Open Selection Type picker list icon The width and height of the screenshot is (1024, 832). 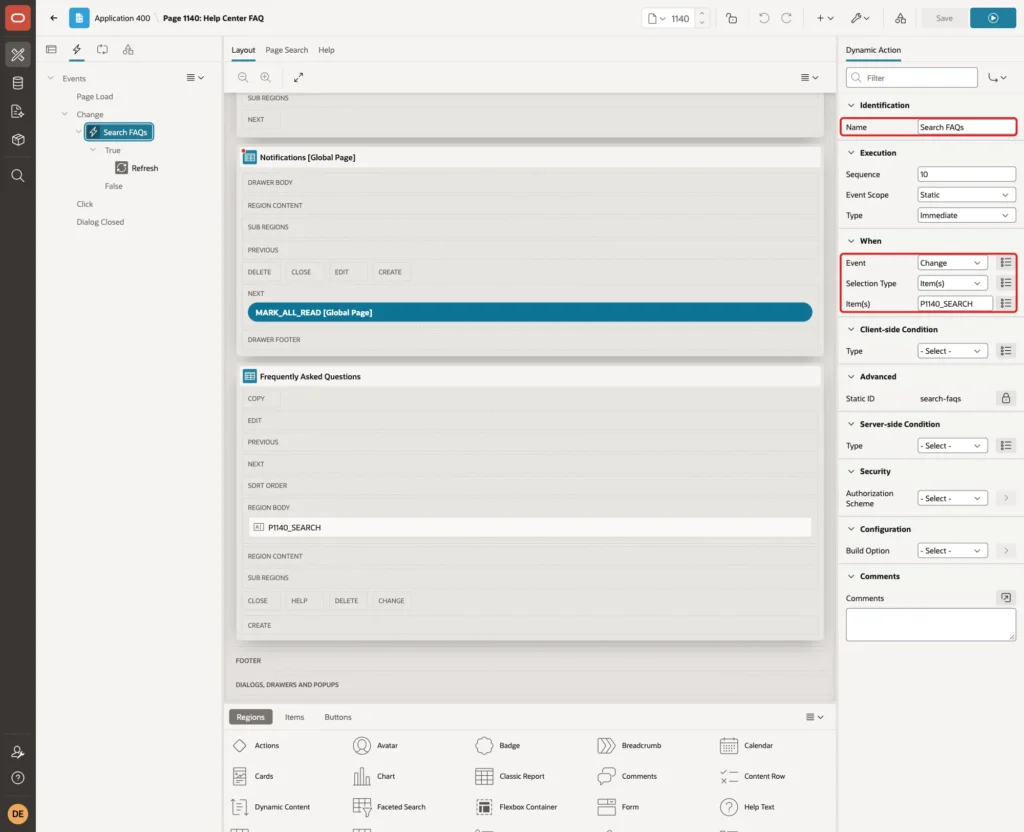1006,283
